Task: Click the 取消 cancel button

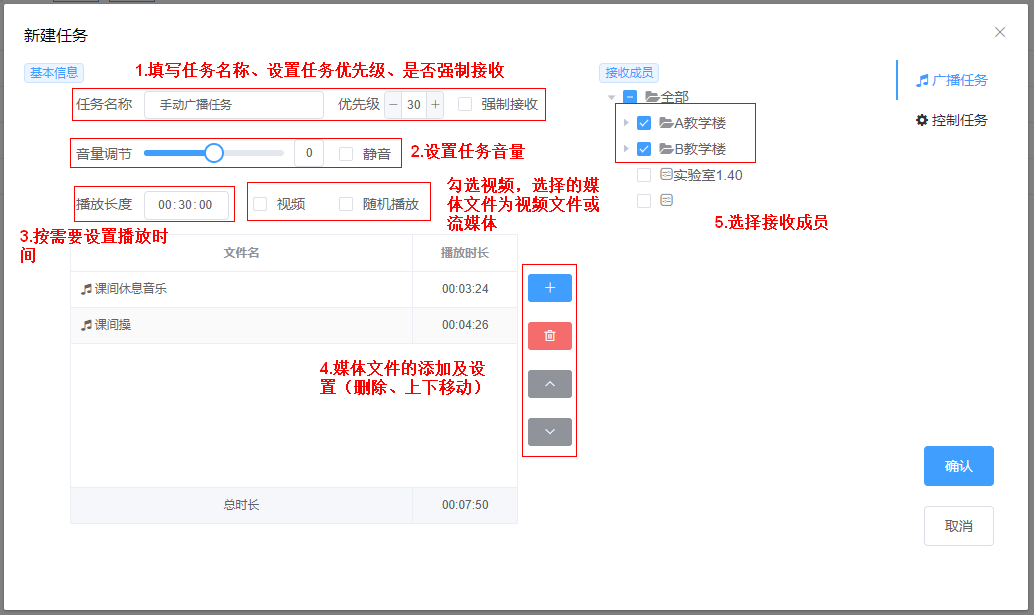Action: point(958,526)
